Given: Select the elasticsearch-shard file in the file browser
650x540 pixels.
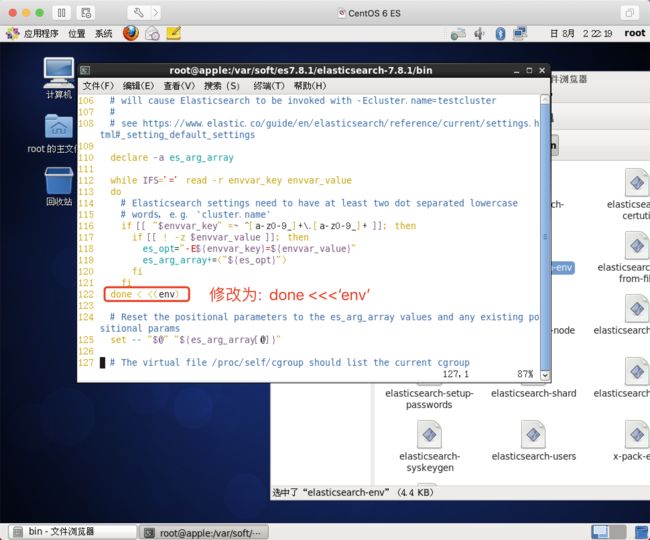Looking at the screenshot, I should tap(534, 393).
